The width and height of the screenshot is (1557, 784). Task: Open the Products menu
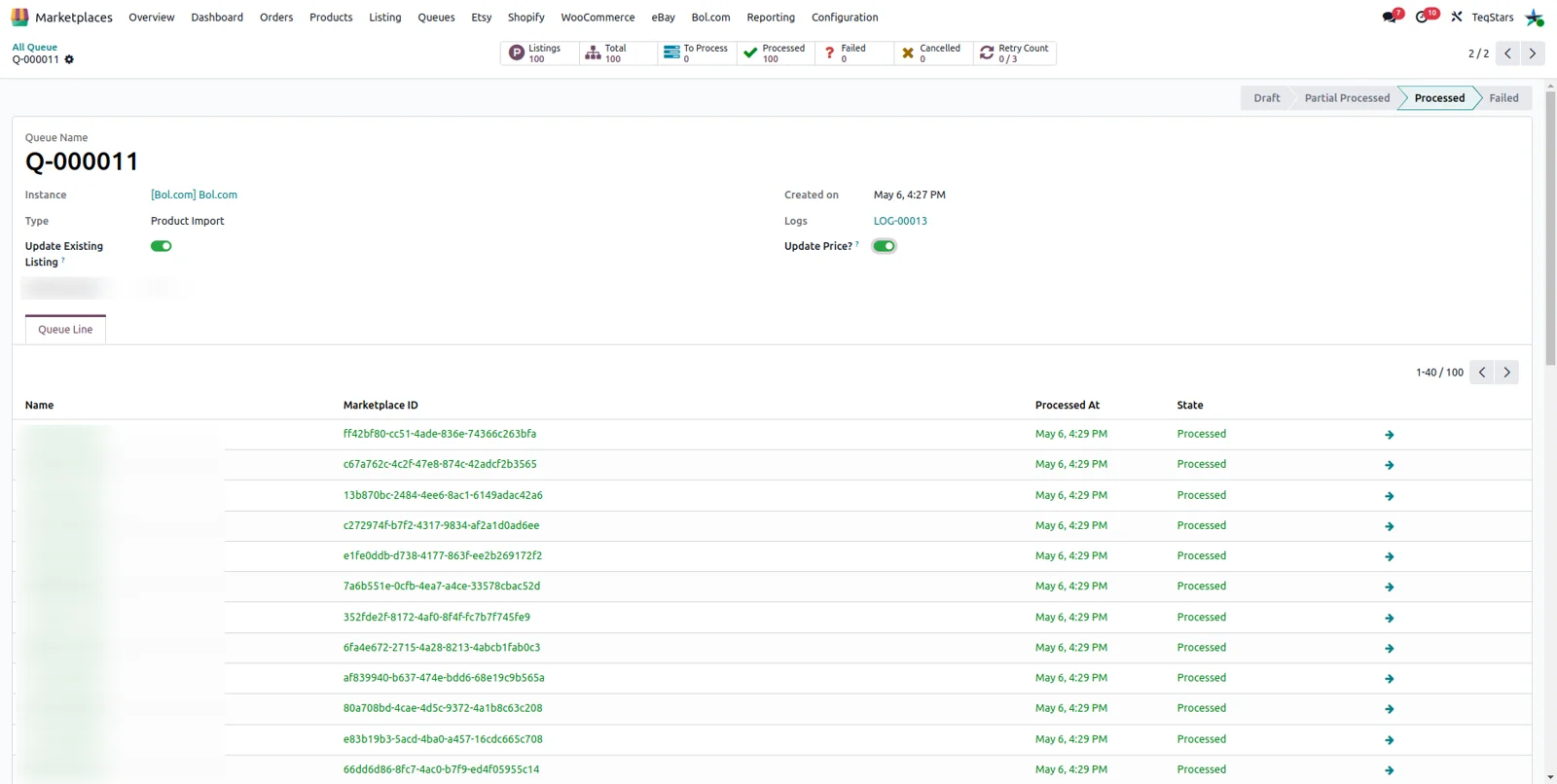331,18
